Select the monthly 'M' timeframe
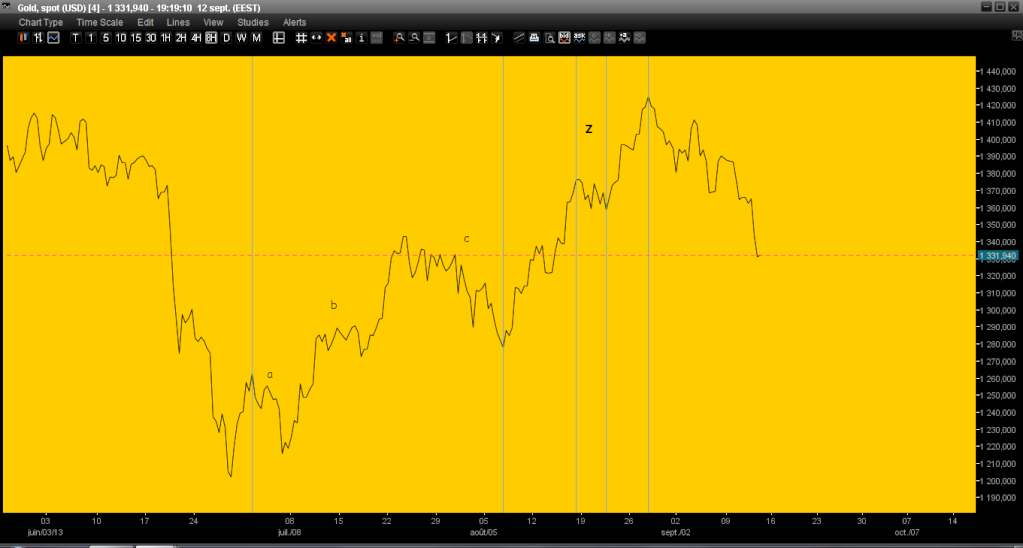 click(x=256, y=38)
